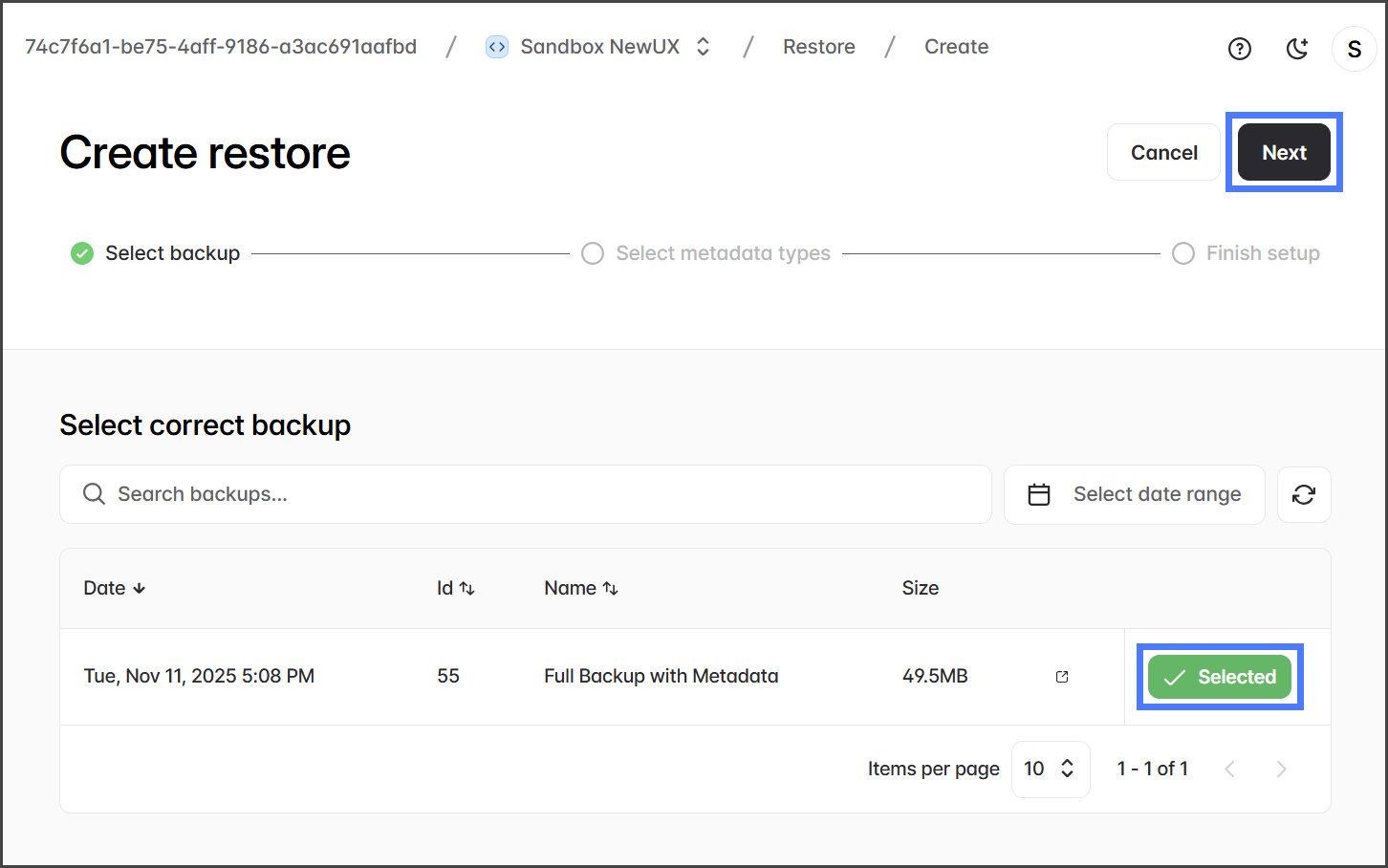The image size is (1388, 868).
Task: Deselect the Selected backup toggle
Action: (x=1219, y=677)
